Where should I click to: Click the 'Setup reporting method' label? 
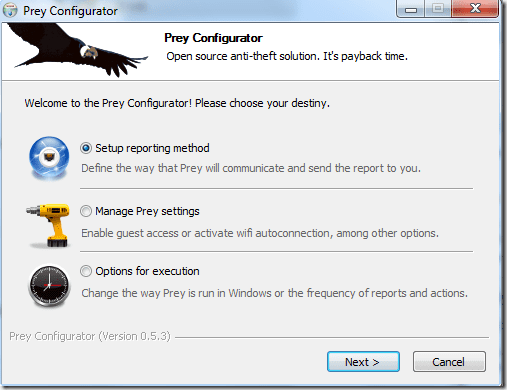click(x=152, y=148)
